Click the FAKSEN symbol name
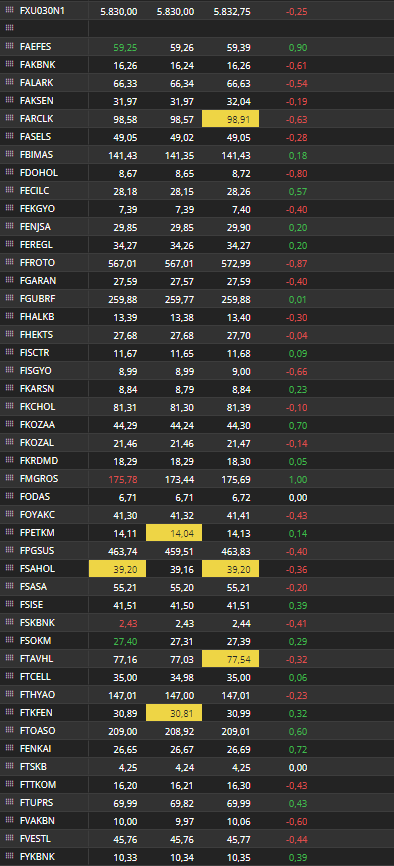The height and width of the screenshot is (866, 394). (36, 101)
